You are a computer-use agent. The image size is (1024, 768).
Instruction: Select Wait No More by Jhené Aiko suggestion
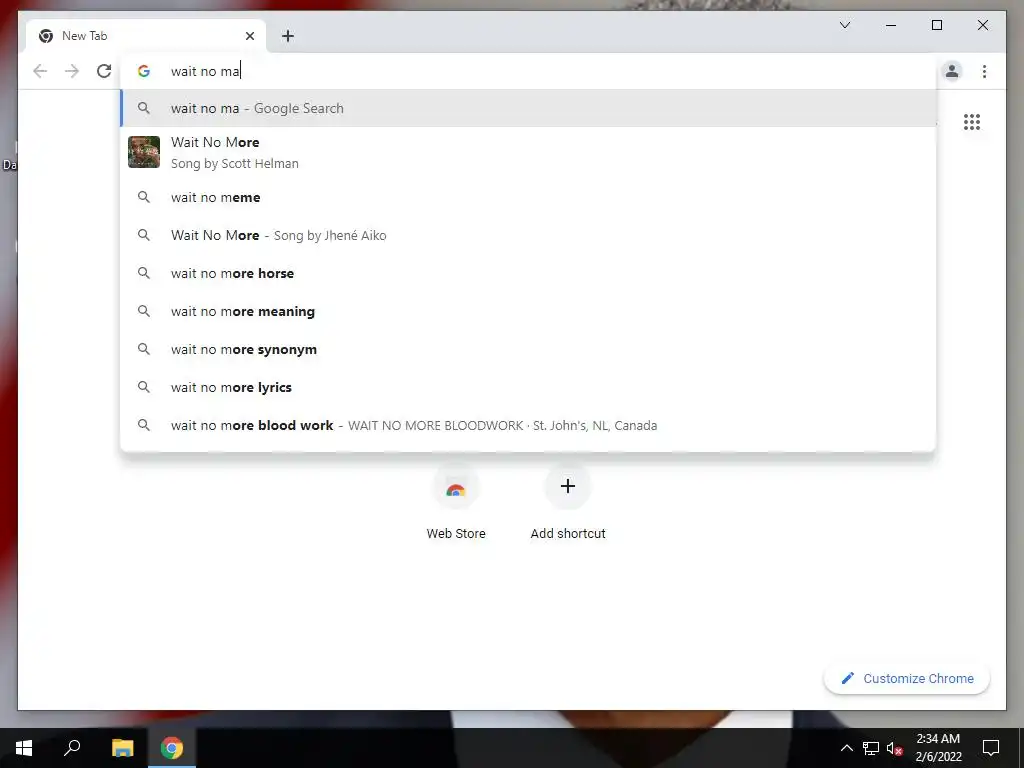[x=528, y=235]
